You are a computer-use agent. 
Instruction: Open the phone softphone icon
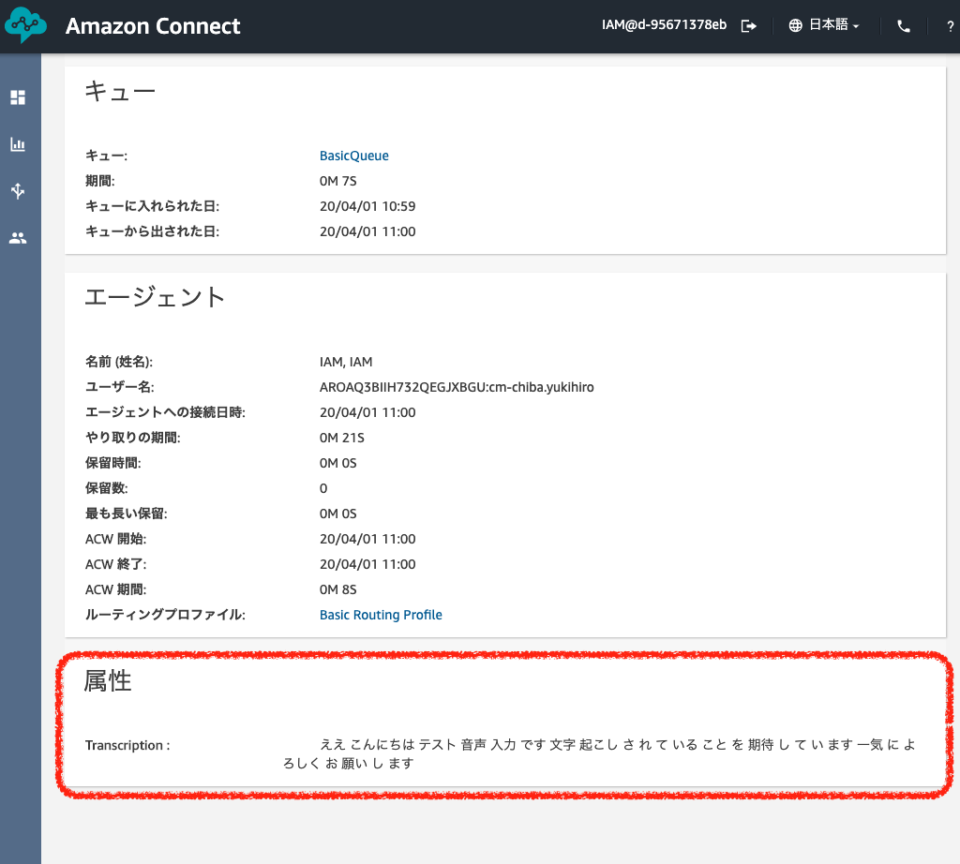(904, 26)
